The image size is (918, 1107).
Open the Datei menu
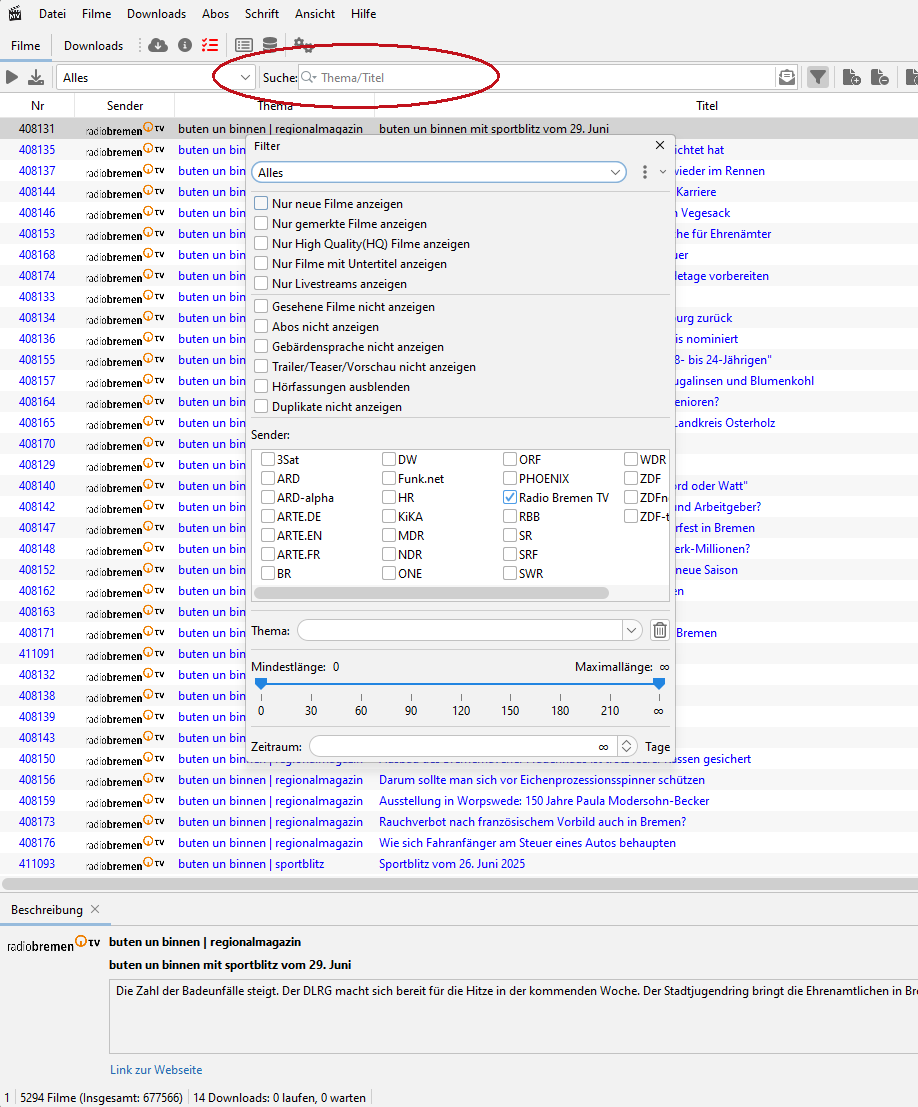tap(52, 13)
